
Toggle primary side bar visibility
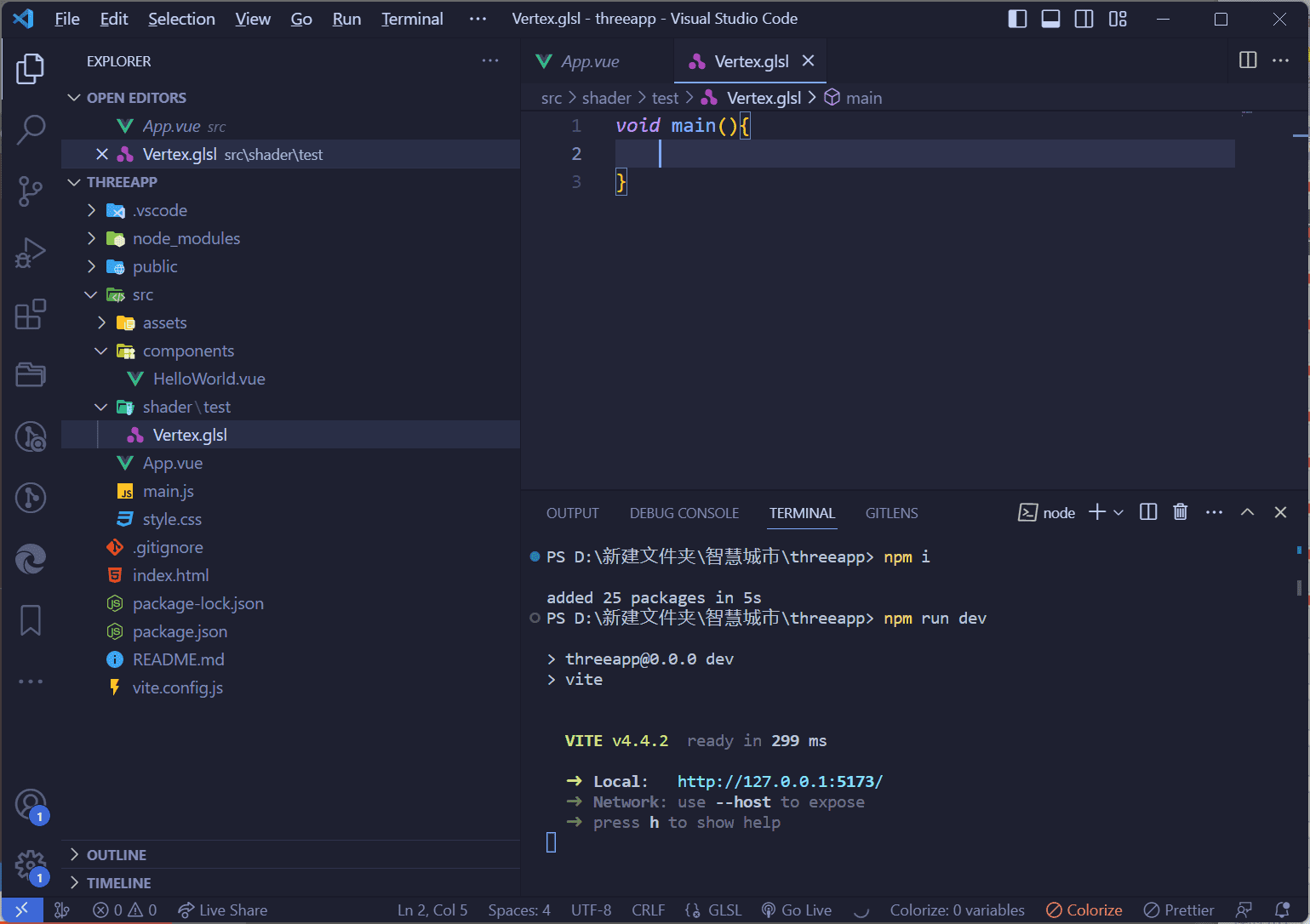pos(1017,19)
